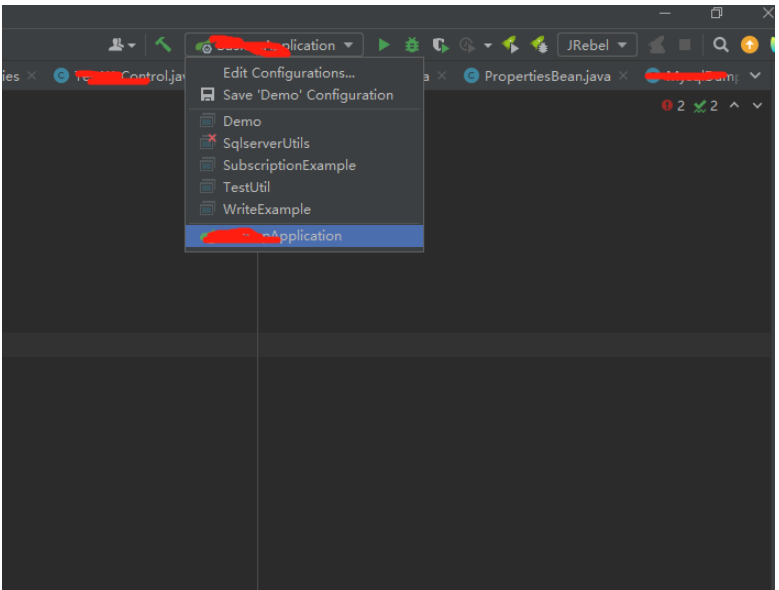This screenshot has width=779, height=590.
Task: Start debugging with the green bug icon
Action: pos(412,45)
